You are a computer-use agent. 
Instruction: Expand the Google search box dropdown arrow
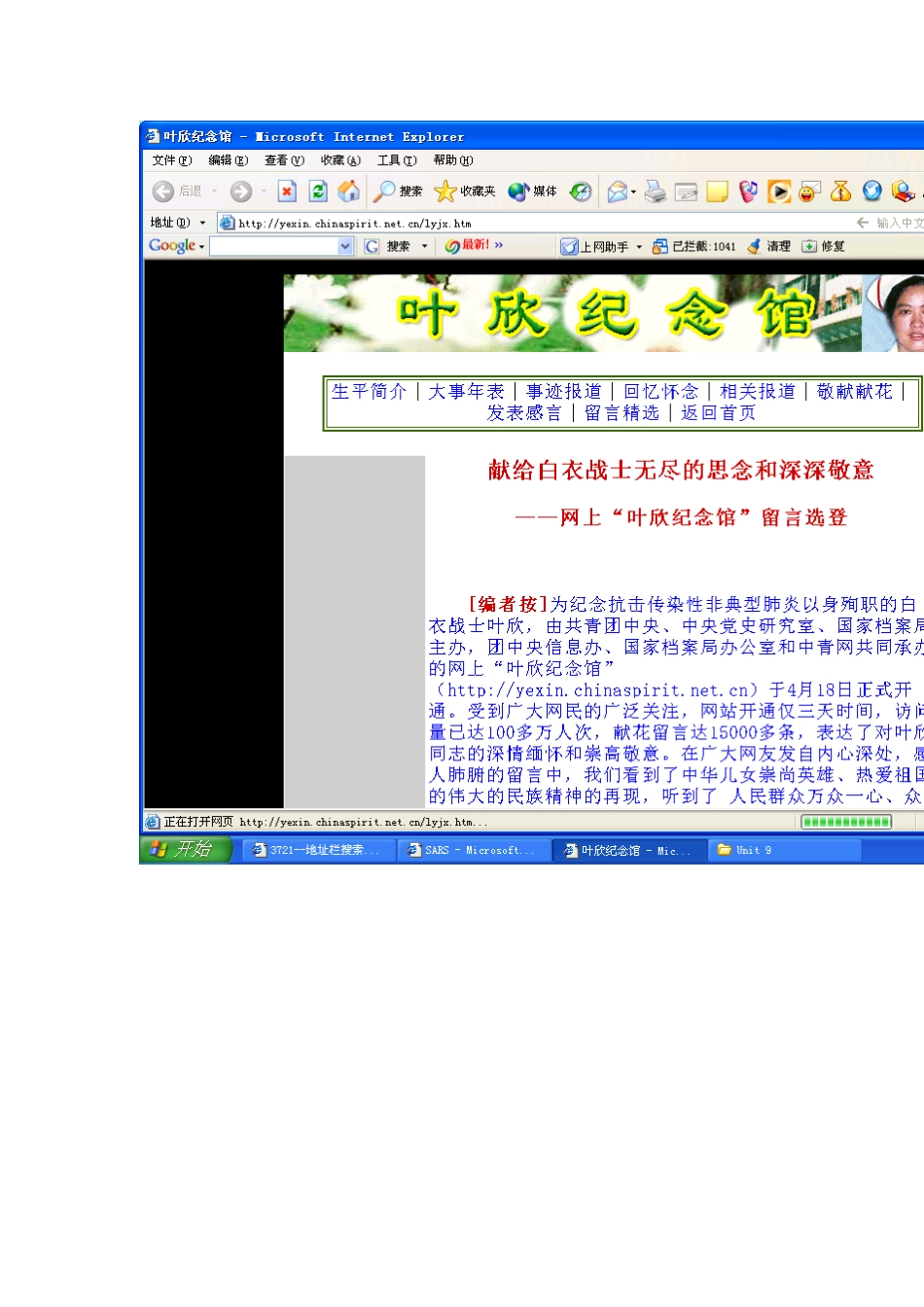[345, 246]
